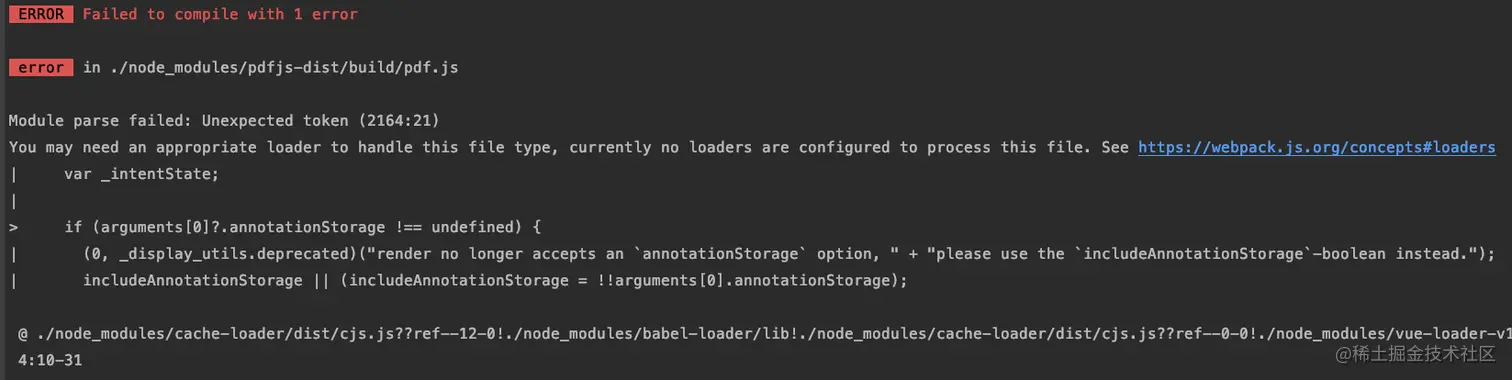
Task: Click the file path ./node_modules/pdfjs-dist/build/pdf.js
Action: (x=283, y=67)
